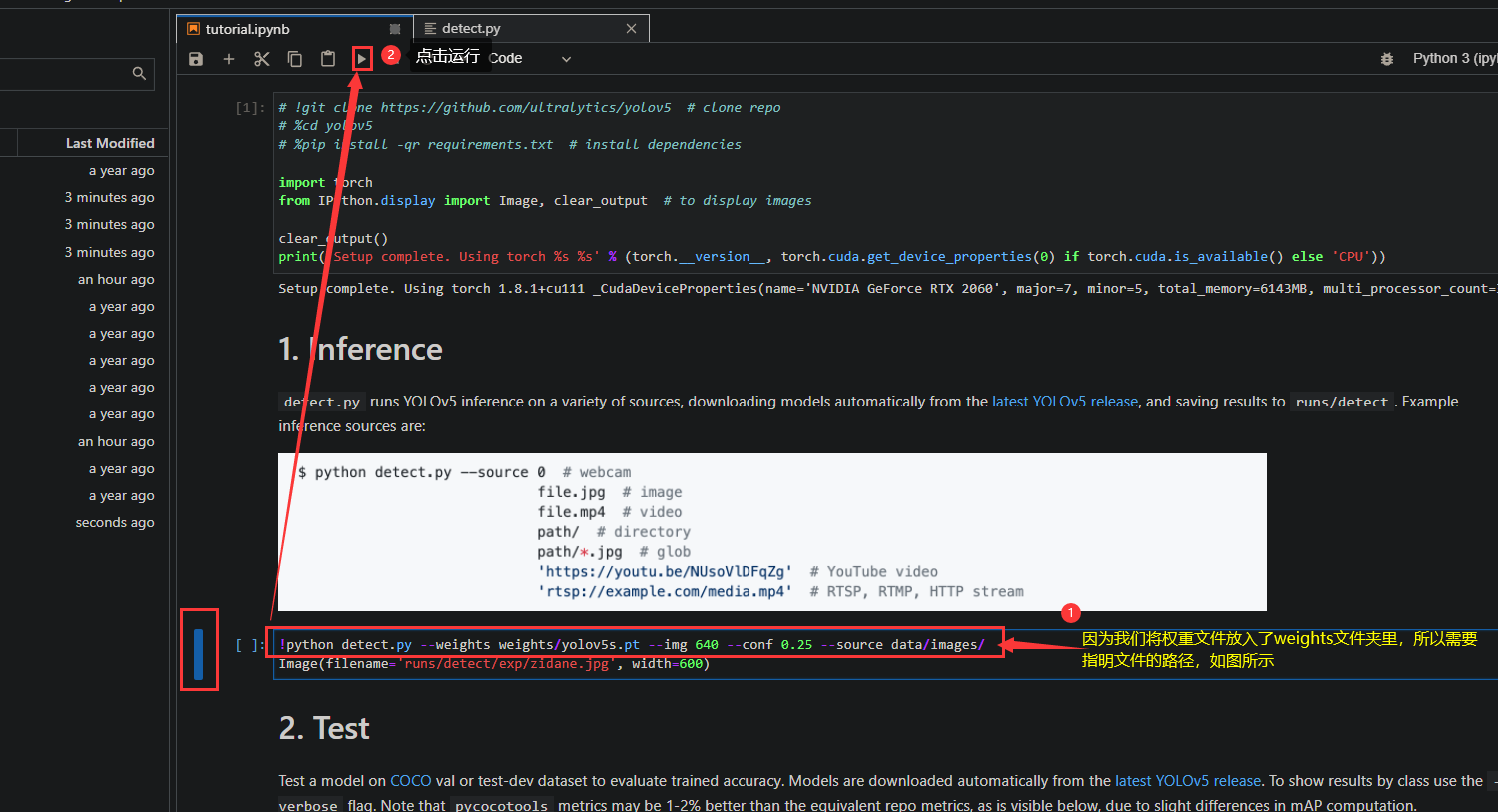Insert a new cell with the plus icon

pyautogui.click(x=229, y=59)
